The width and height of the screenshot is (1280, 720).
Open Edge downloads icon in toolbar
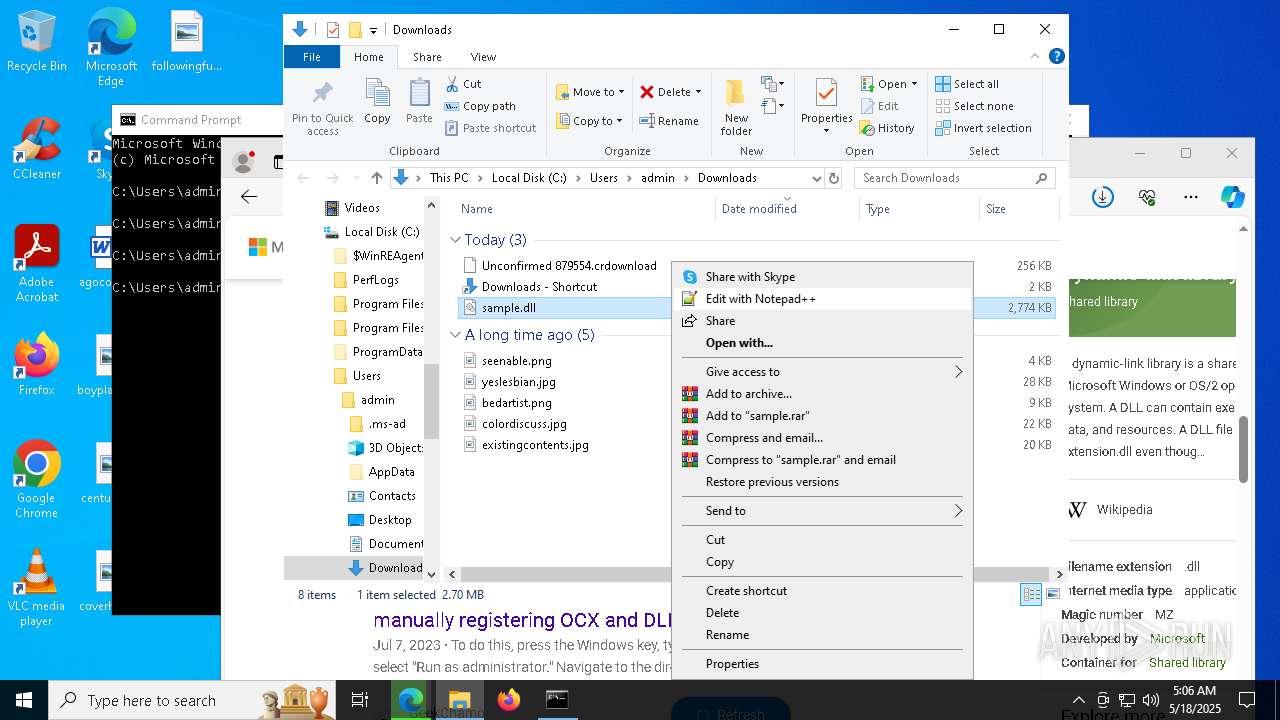pyautogui.click(x=1103, y=197)
